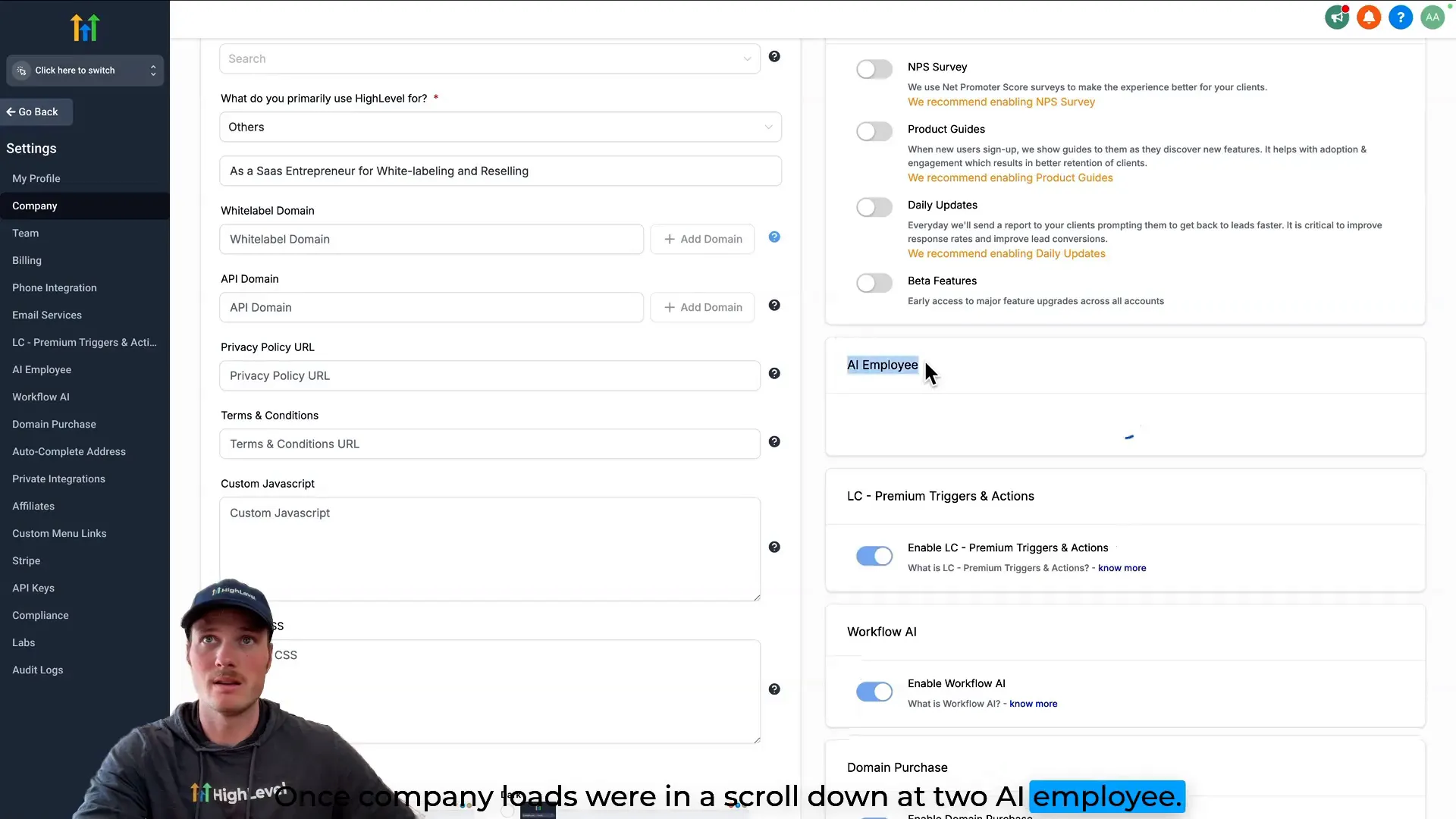Click 'We recommend enabling NPS Survey' text
The width and height of the screenshot is (1456, 819).
pyautogui.click(x=1001, y=102)
